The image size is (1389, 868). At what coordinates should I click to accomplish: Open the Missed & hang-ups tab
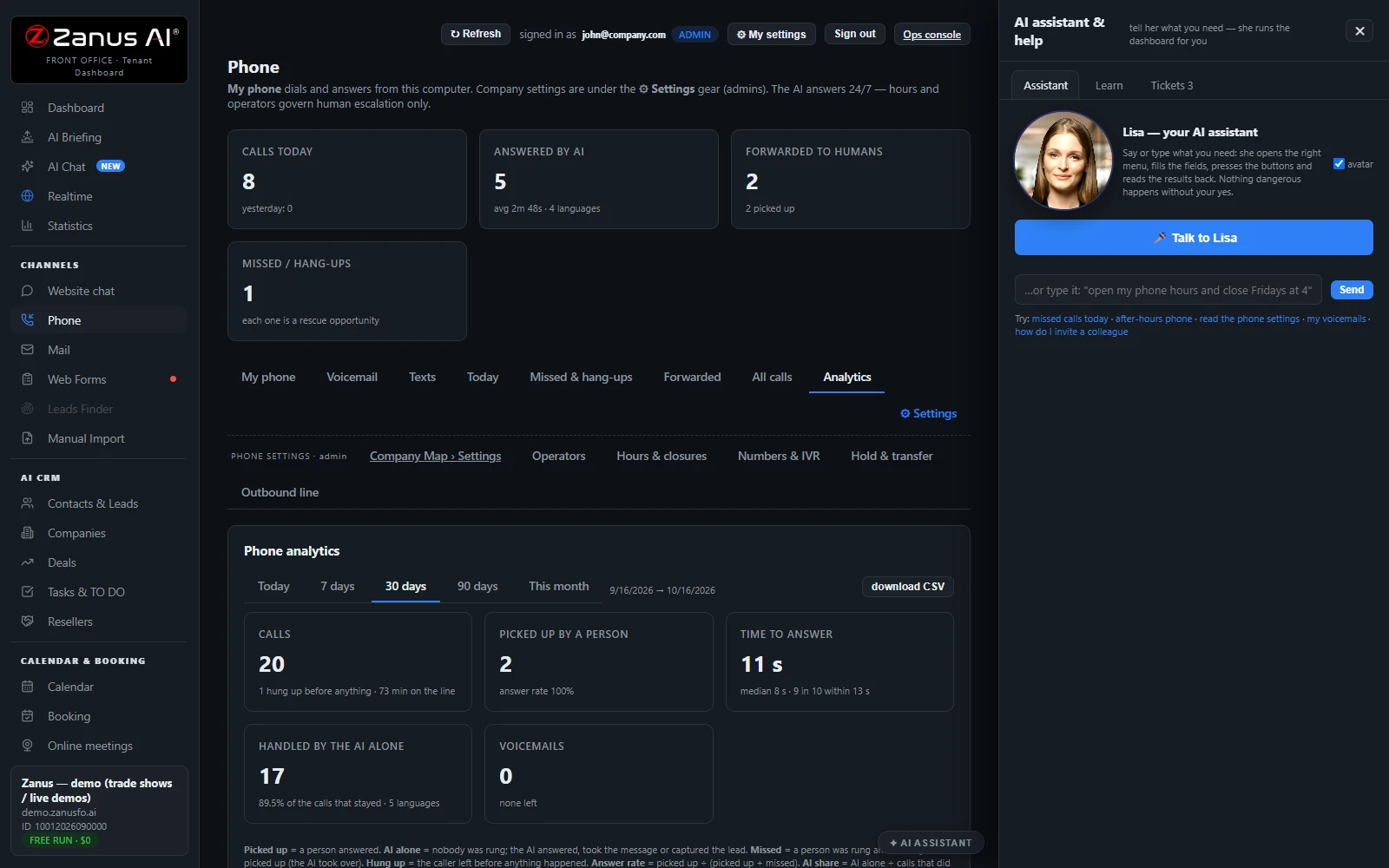[x=581, y=377]
